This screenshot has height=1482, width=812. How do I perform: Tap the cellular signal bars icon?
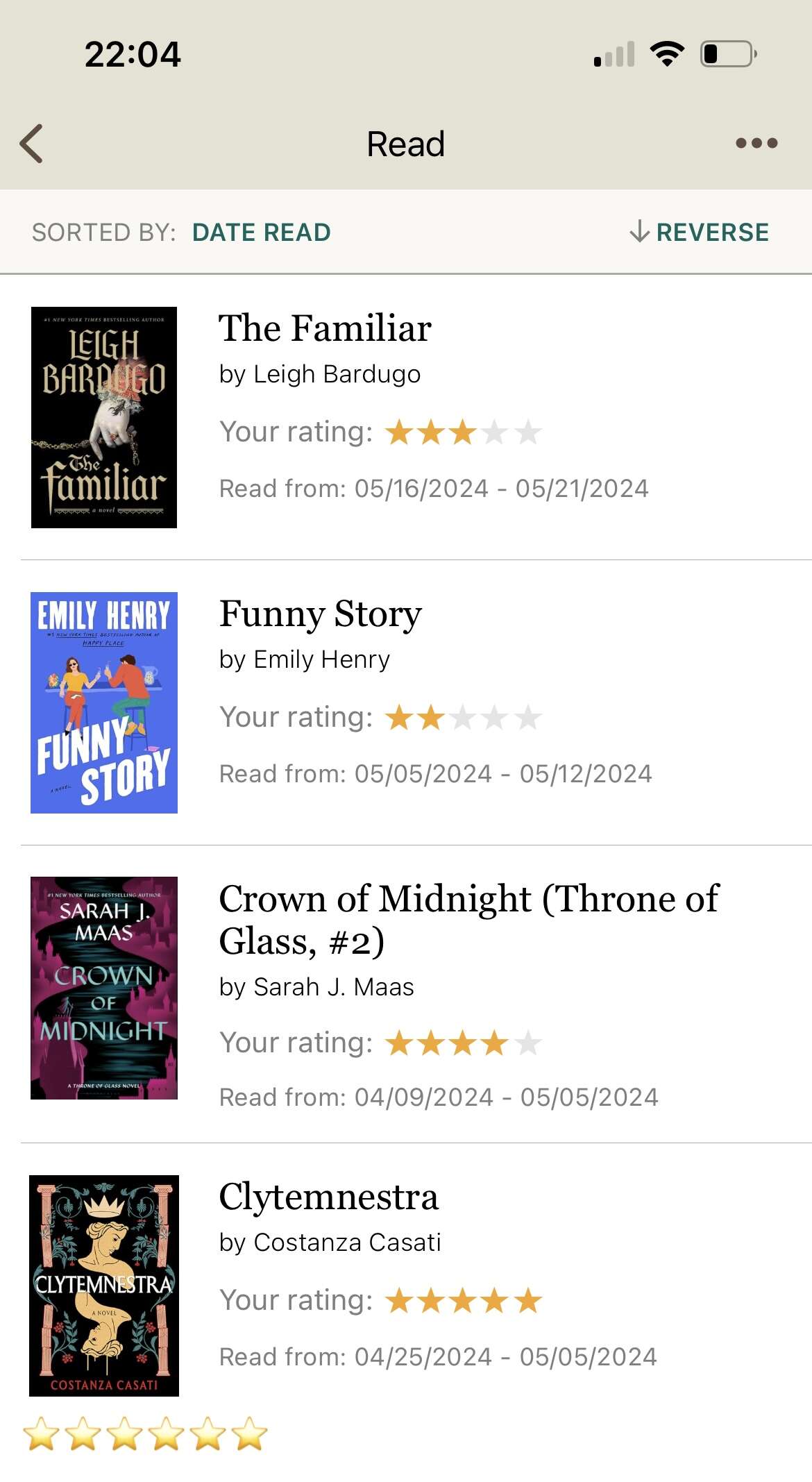pyautogui.click(x=615, y=55)
